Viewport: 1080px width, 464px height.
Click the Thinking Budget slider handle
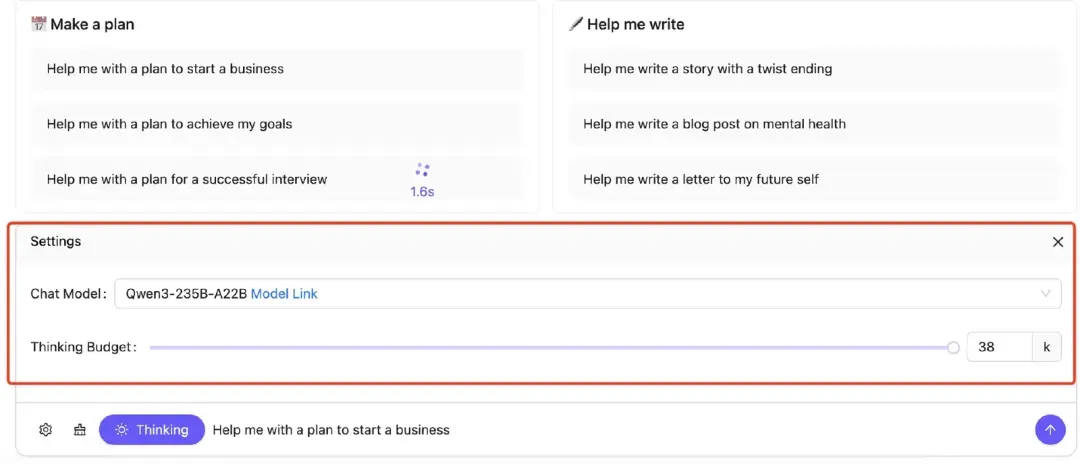[953, 348]
